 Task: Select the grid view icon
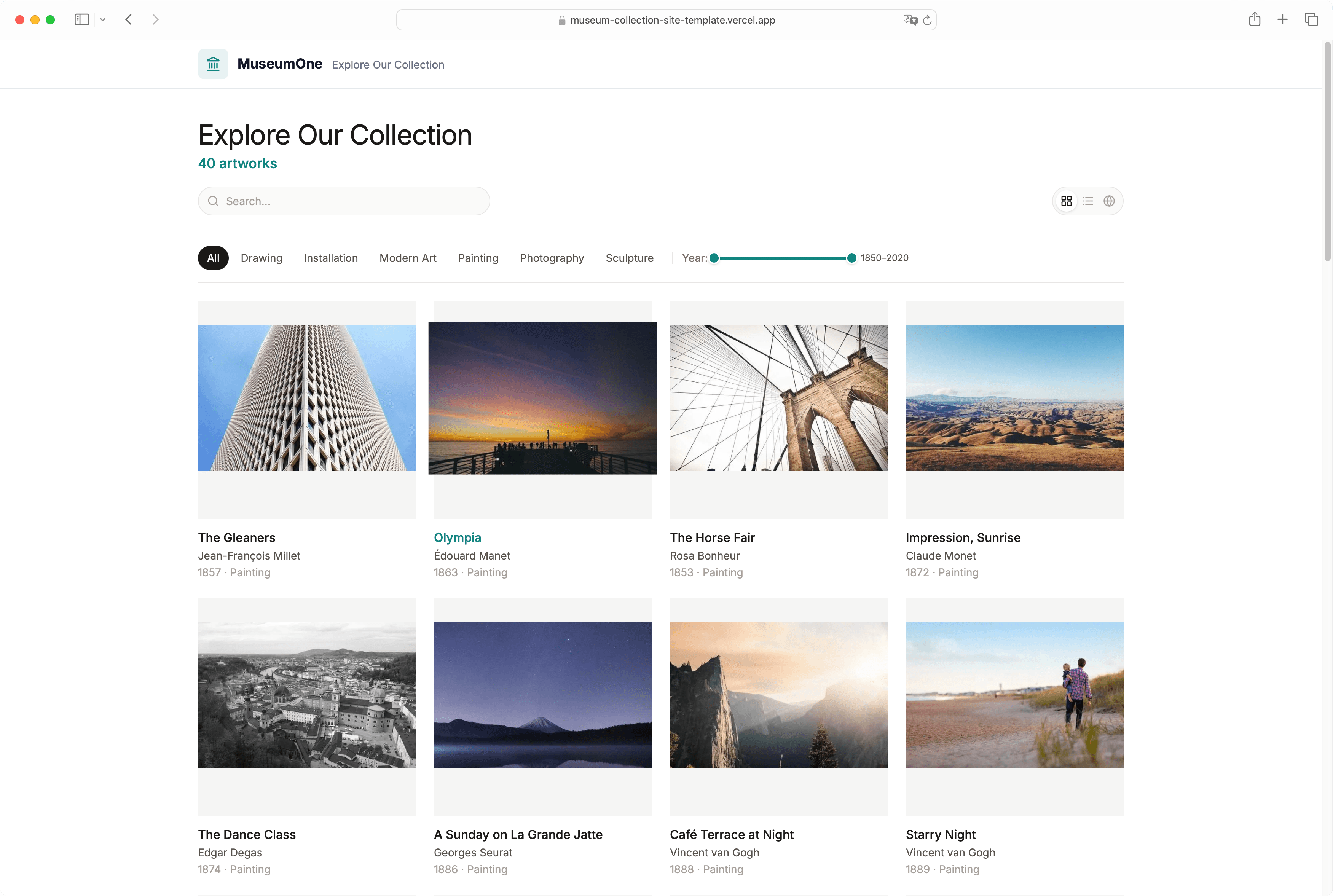(x=1066, y=201)
